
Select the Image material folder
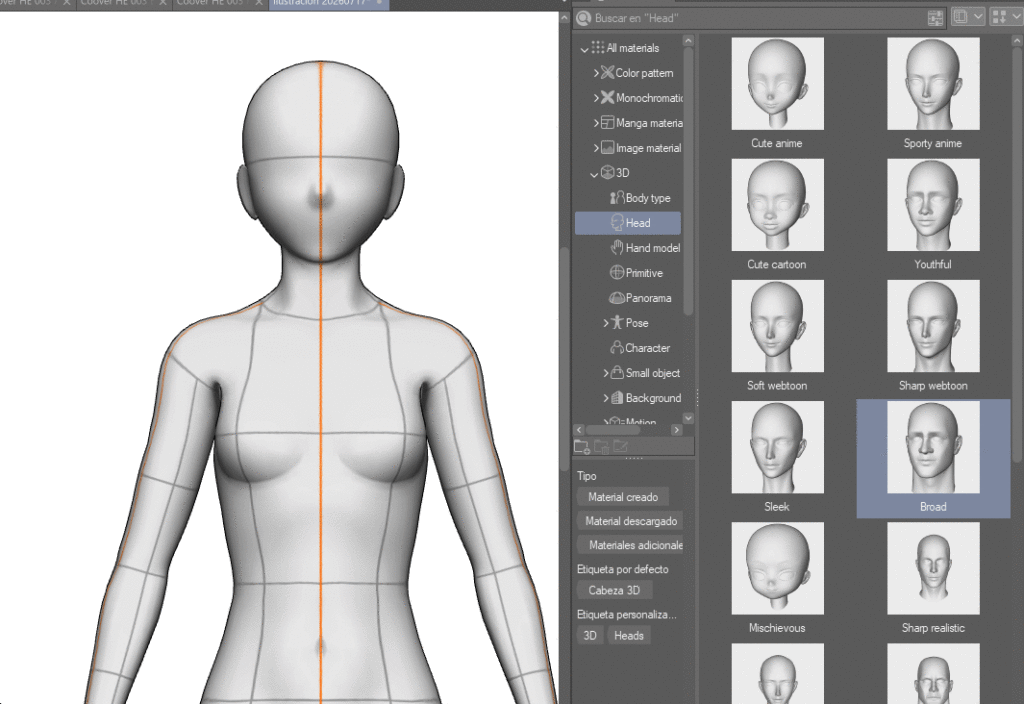coord(641,148)
